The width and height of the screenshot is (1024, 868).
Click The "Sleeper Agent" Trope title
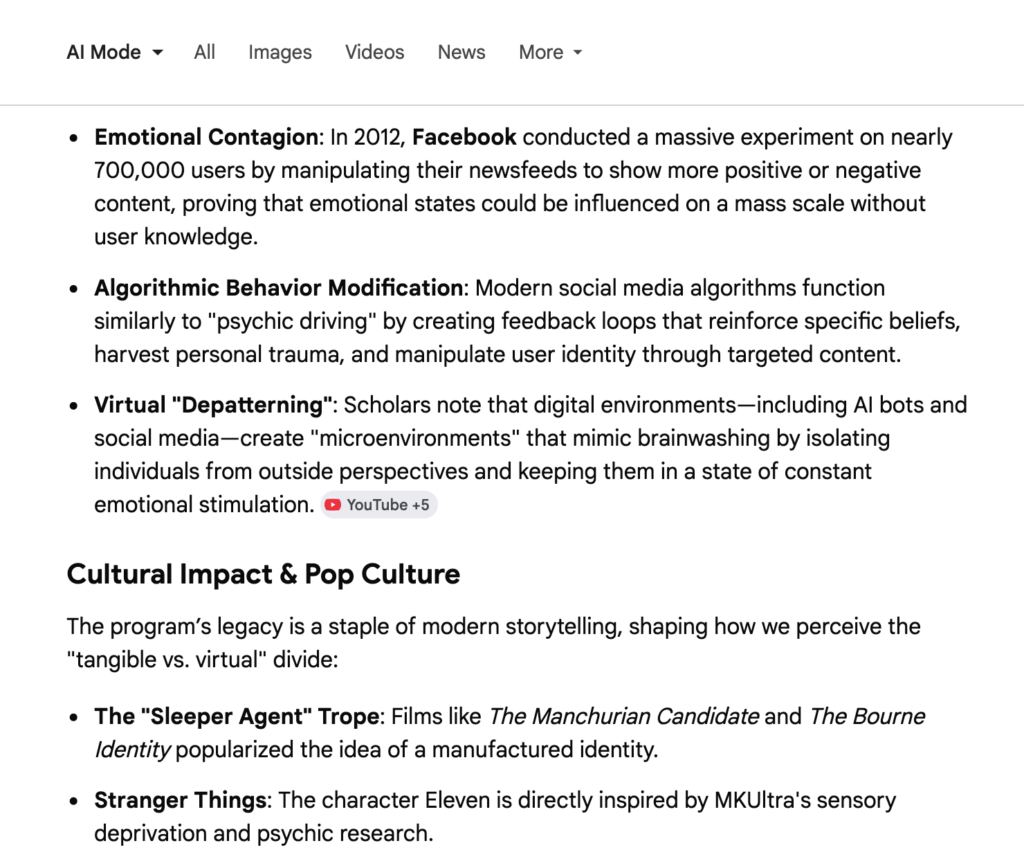pyautogui.click(x=237, y=716)
